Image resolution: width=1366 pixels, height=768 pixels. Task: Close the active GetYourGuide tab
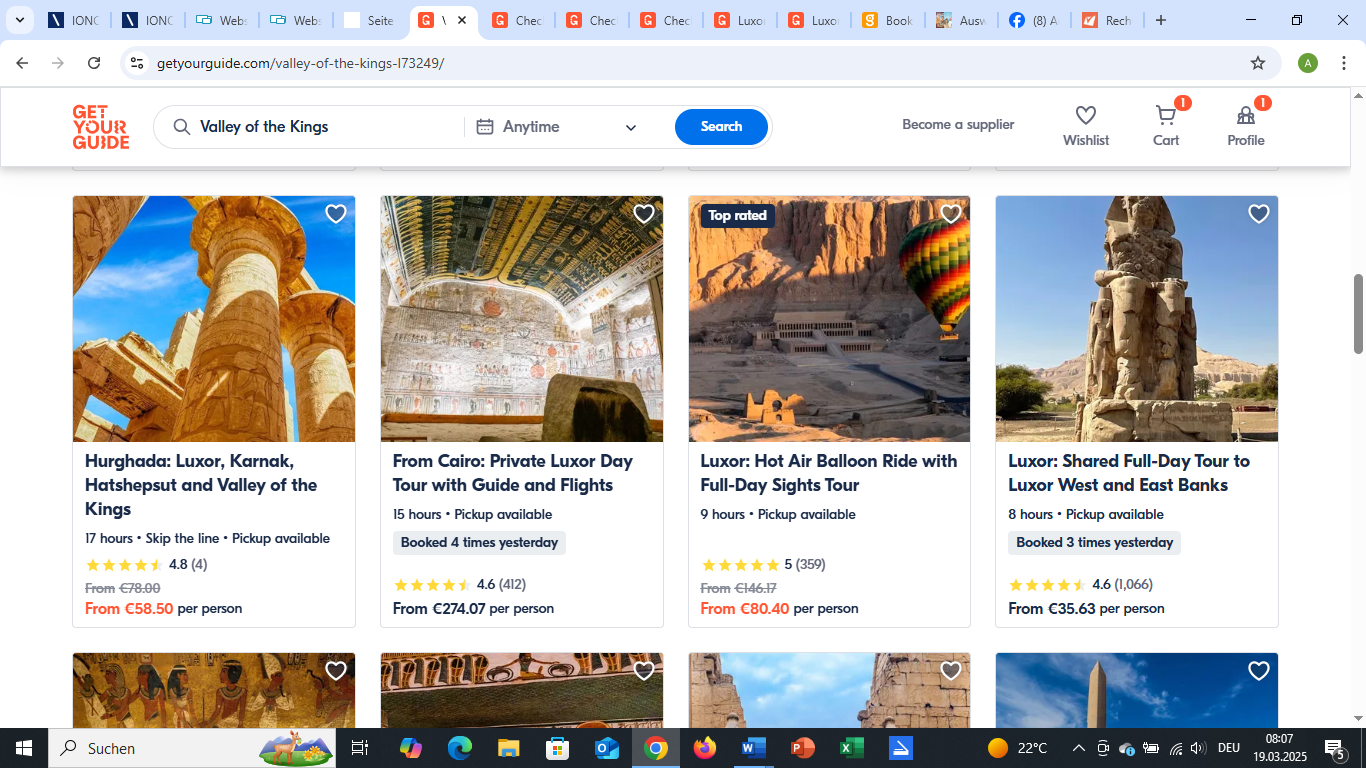pyautogui.click(x=462, y=20)
